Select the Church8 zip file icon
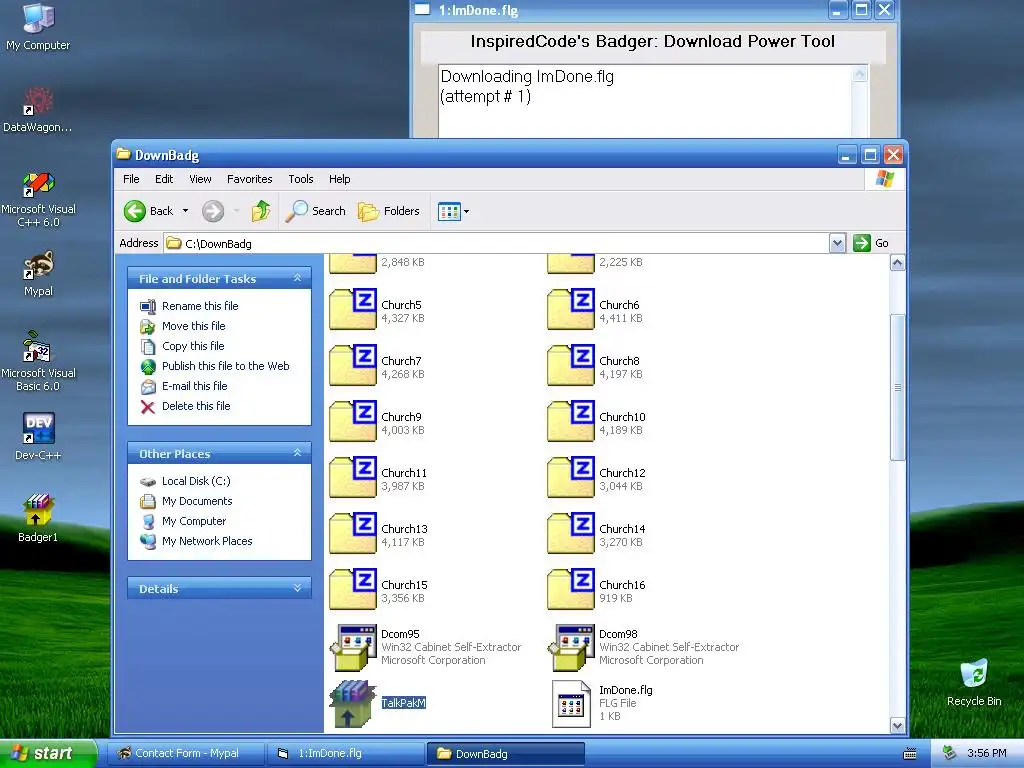 (x=571, y=366)
